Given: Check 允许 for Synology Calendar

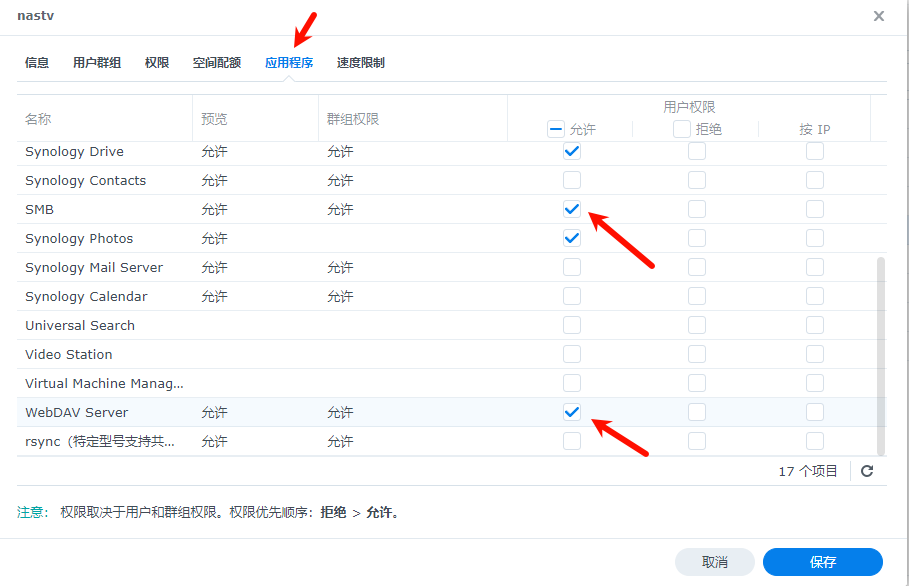Looking at the screenshot, I should [x=572, y=296].
